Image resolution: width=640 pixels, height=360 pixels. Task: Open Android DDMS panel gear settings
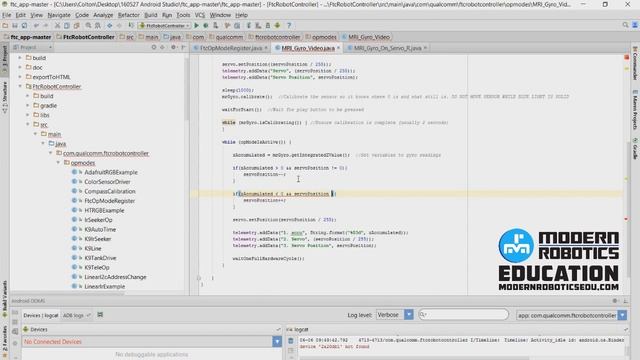point(615,301)
